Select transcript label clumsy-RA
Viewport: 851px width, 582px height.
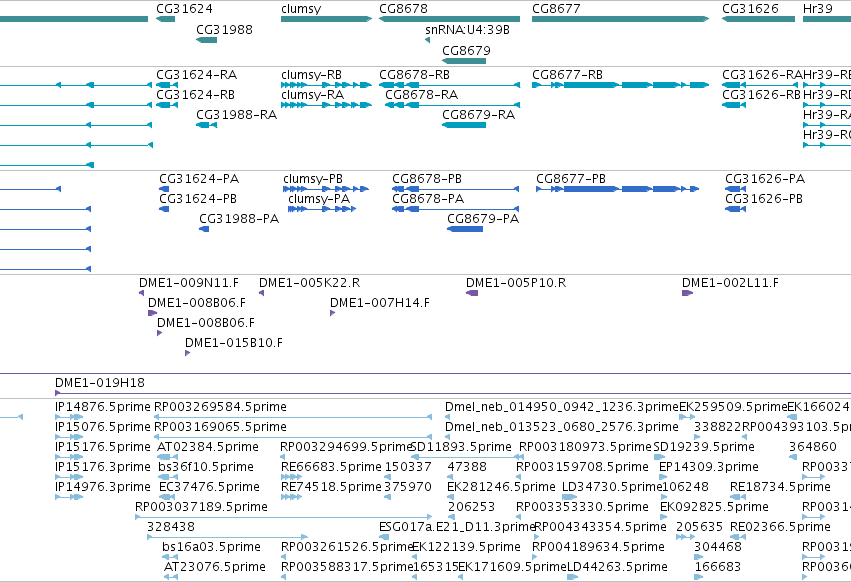coord(313,95)
